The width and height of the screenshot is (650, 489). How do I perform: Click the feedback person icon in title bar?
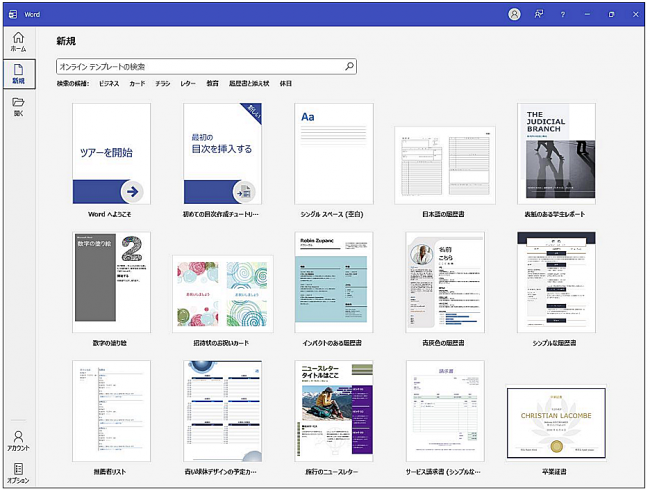tap(538, 14)
